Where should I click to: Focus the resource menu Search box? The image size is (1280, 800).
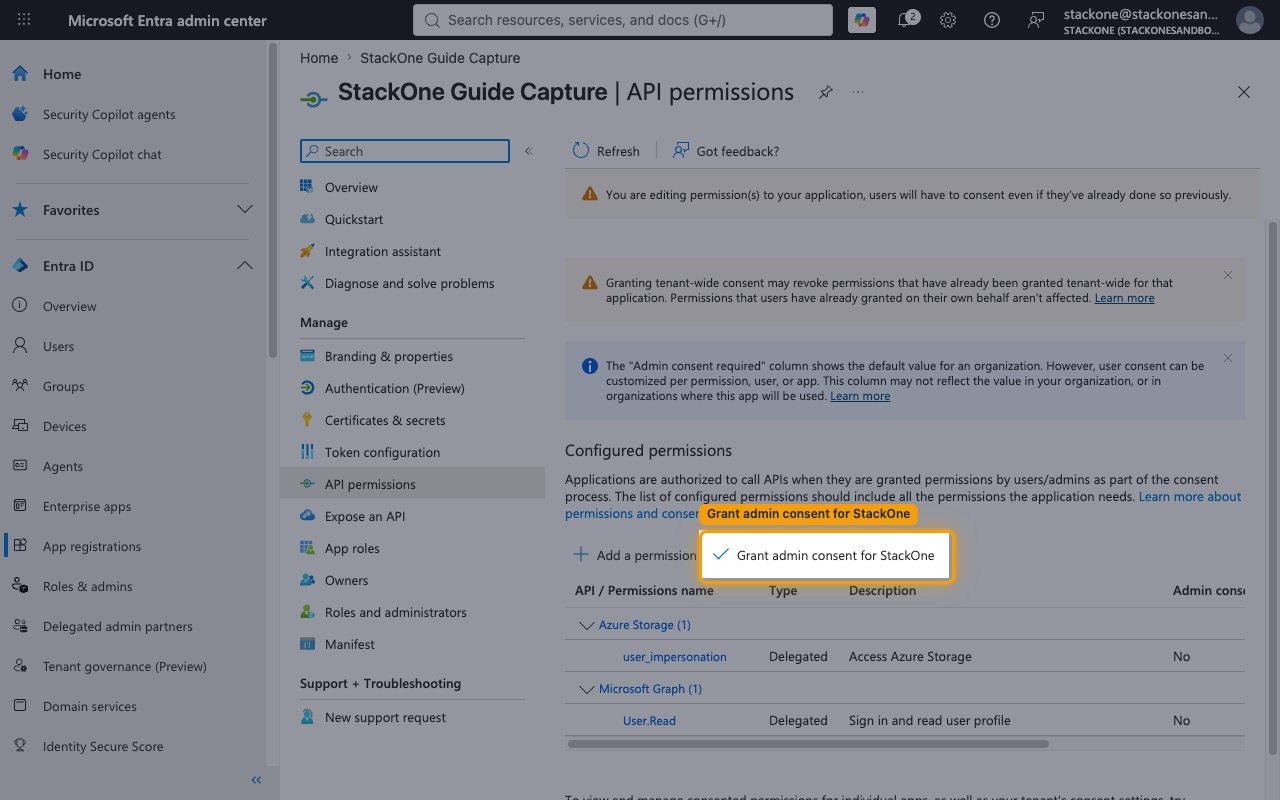[404, 151]
